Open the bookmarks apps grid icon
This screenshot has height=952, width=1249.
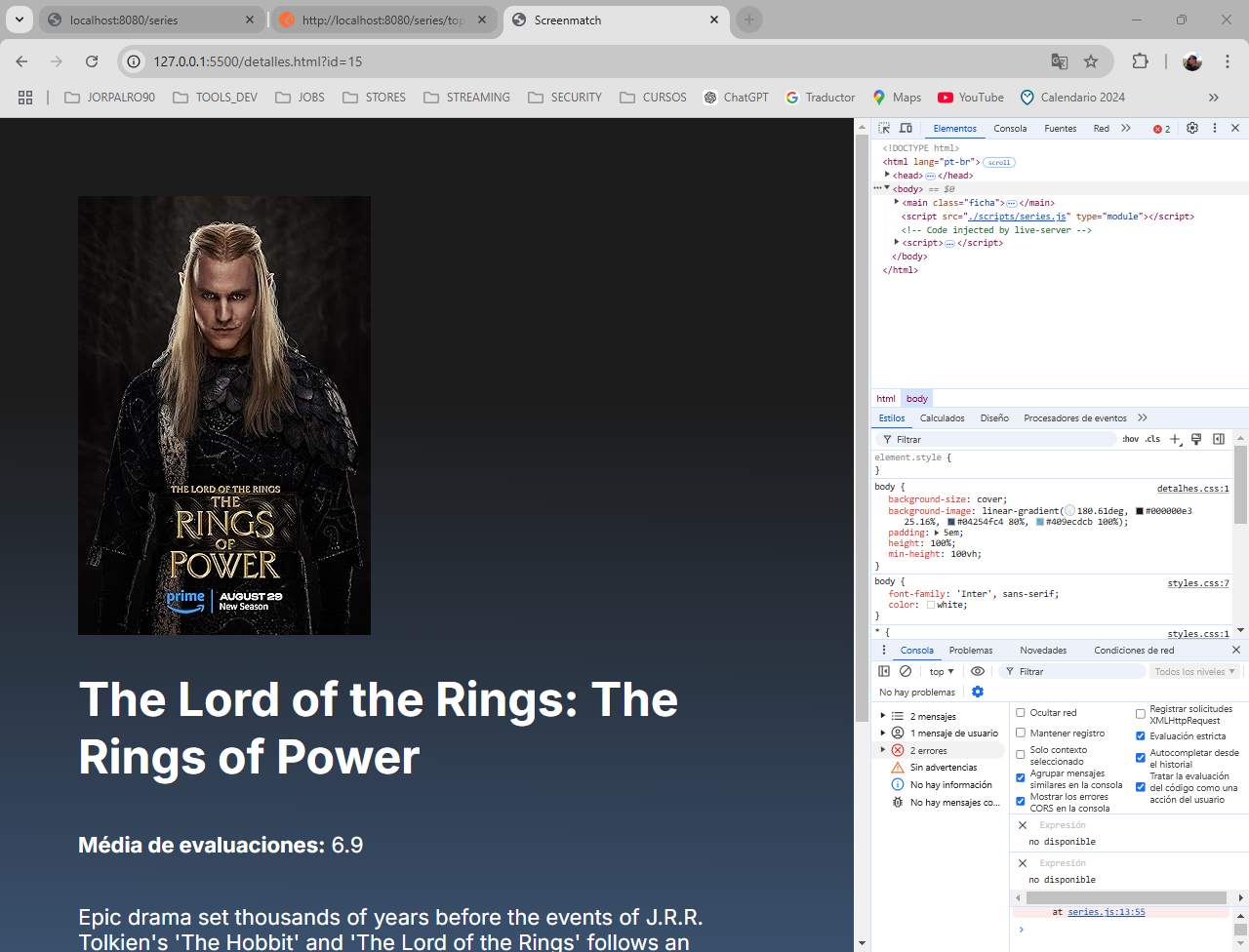point(25,98)
